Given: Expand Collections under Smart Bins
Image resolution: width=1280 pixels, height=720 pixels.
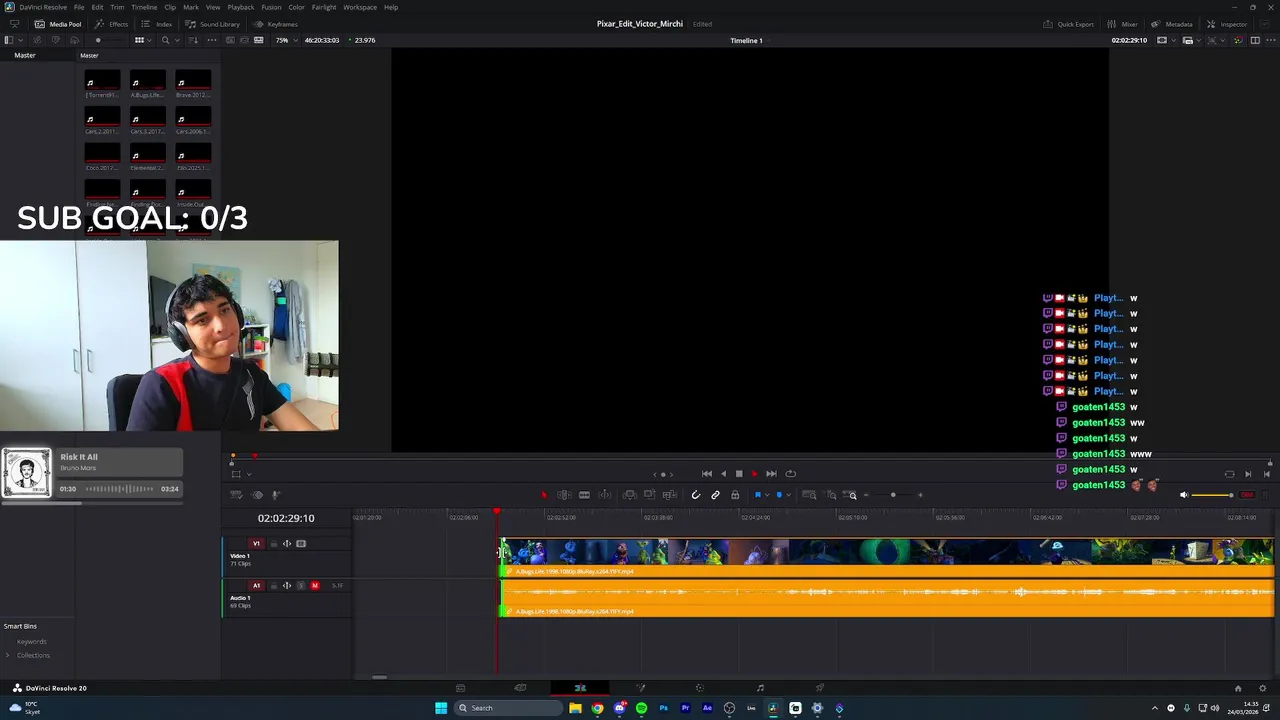Looking at the screenshot, I should click(8, 656).
